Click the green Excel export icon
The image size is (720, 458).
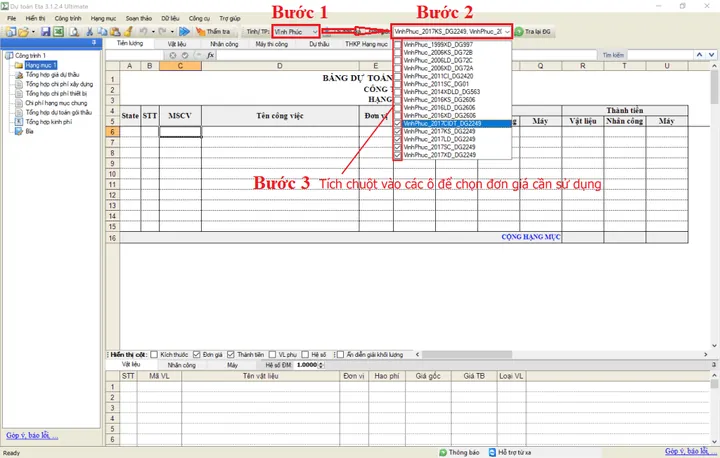click(58, 32)
